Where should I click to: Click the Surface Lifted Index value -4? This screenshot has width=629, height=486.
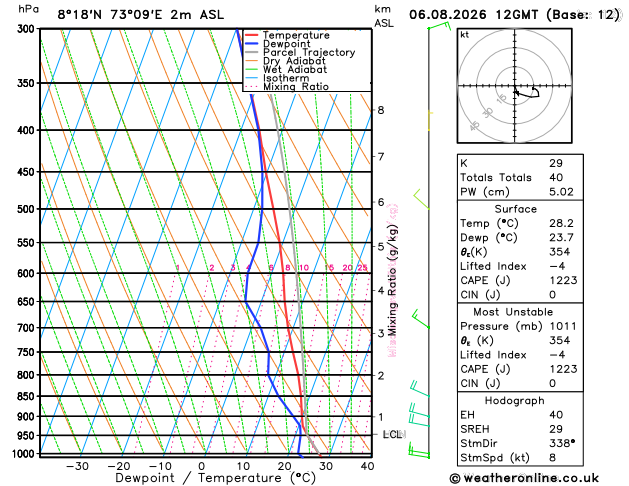[557, 266]
